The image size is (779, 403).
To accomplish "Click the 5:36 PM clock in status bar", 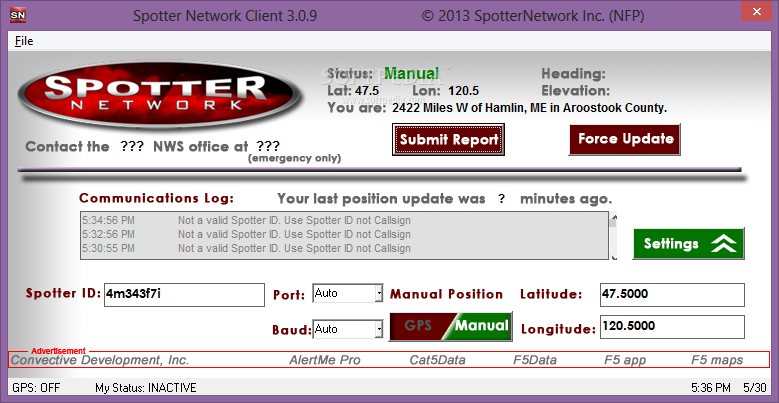I will (710, 388).
